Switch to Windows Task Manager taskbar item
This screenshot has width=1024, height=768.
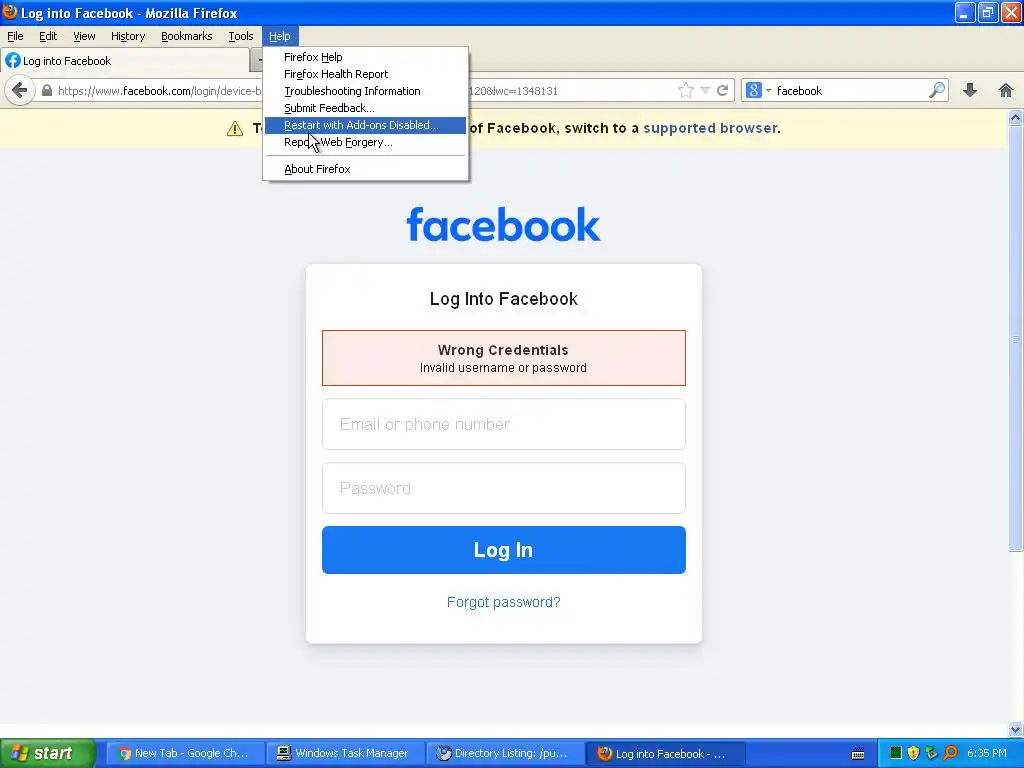tap(344, 753)
